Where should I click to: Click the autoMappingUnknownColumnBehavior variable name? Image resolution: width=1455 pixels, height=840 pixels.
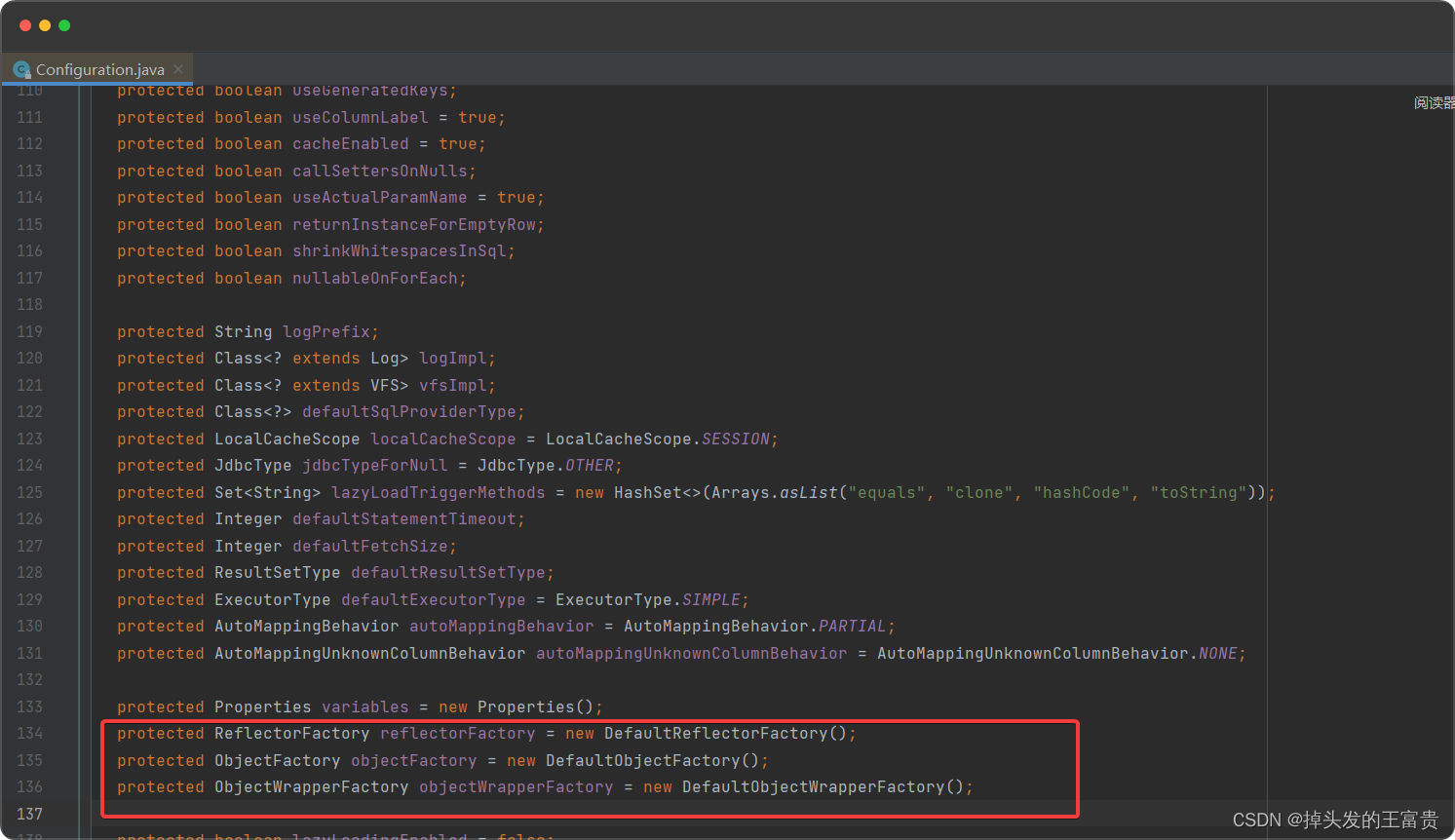point(692,653)
